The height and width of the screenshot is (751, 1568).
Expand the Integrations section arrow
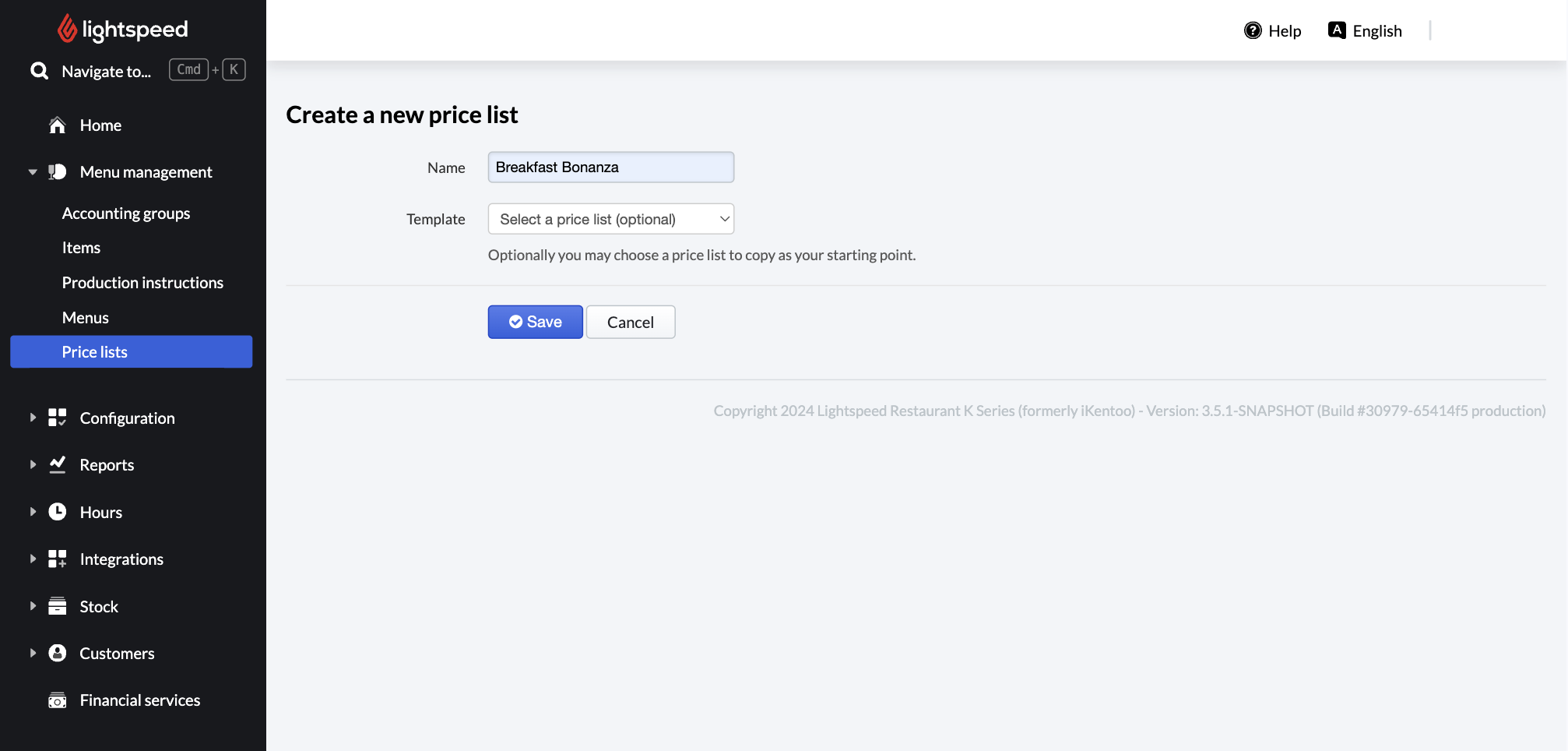point(33,559)
